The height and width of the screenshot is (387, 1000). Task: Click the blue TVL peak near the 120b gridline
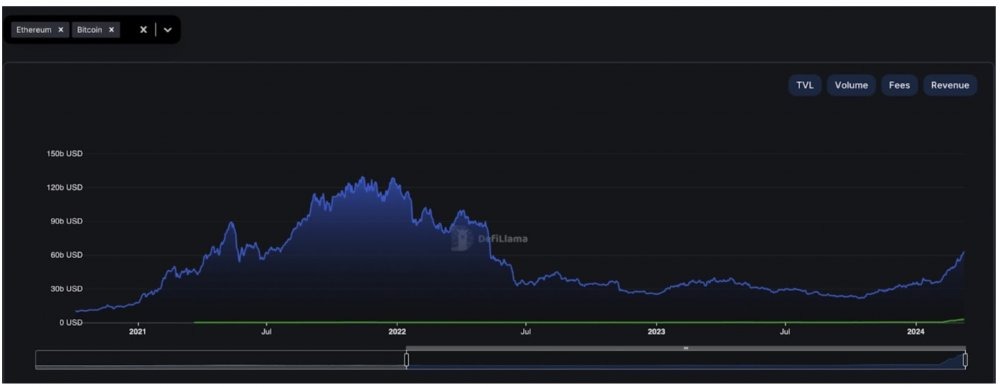(362, 179)
